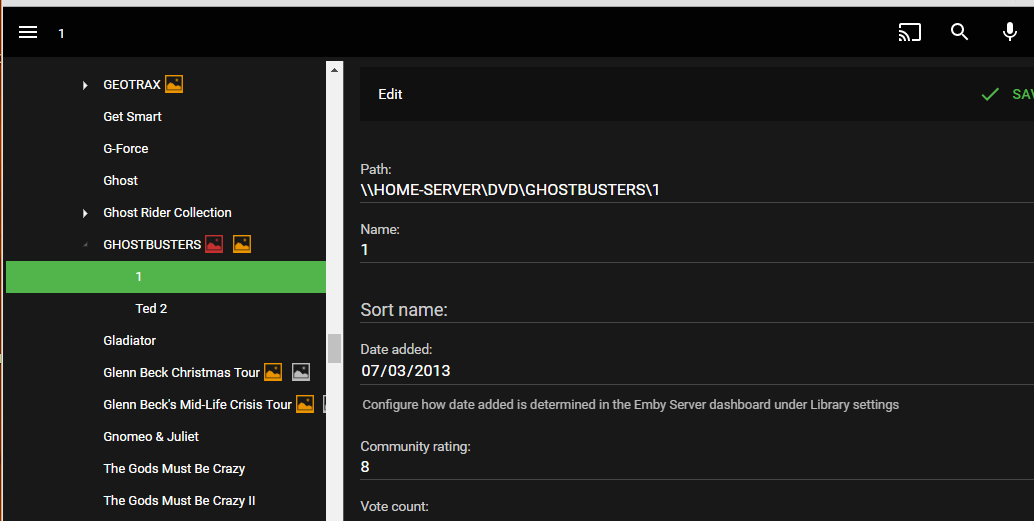Image resolution: width=1034 pixels, height=521 pixels.
Task: Click the date added configuration hint text
Action: (x=630, y=404)
